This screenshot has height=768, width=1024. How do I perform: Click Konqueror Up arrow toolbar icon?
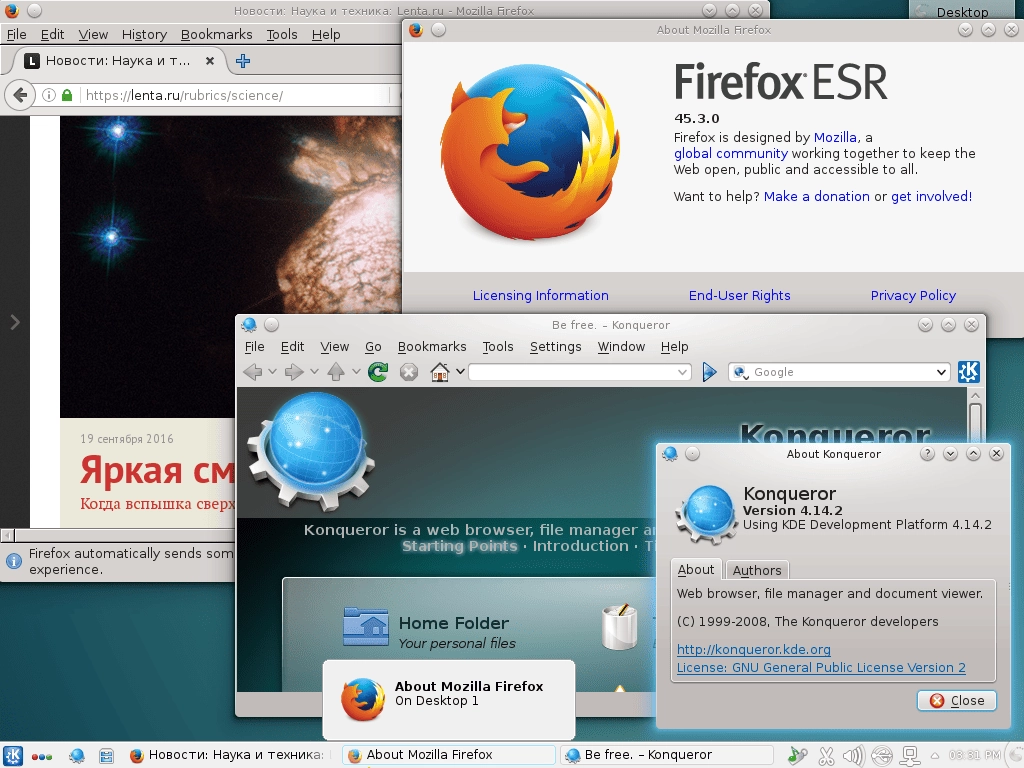(x=336, y=372)
